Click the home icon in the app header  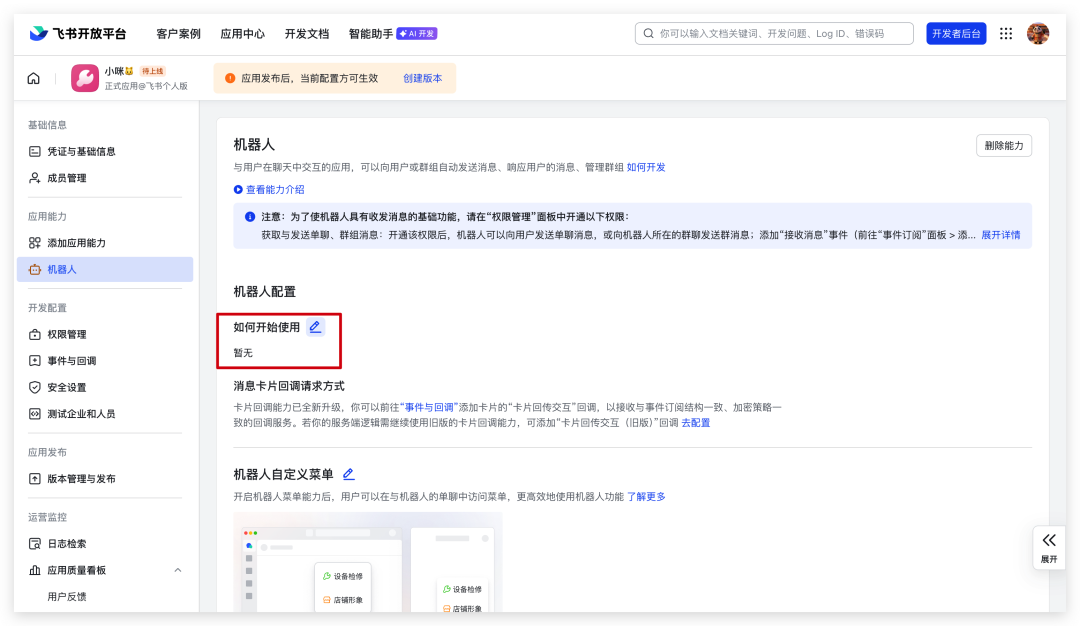[x=34, y=79]
